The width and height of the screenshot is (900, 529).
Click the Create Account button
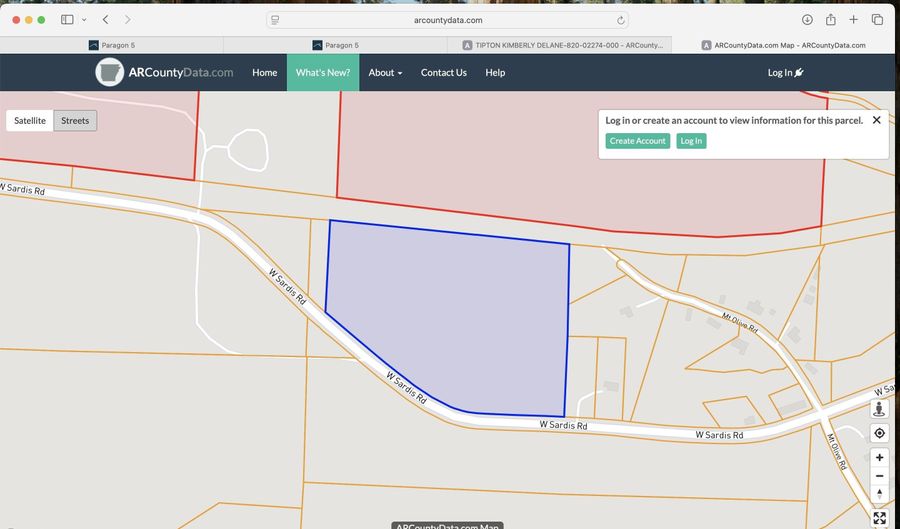[x=638, y=141]
